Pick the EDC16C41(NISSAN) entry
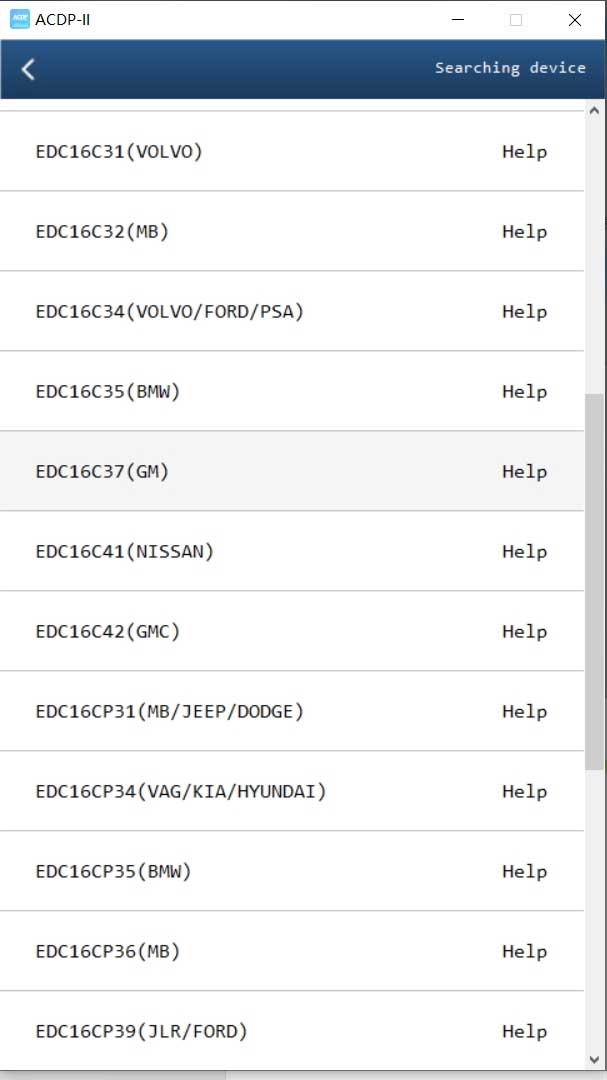This screenshot has height=1080, width=607. pos(125,552)
